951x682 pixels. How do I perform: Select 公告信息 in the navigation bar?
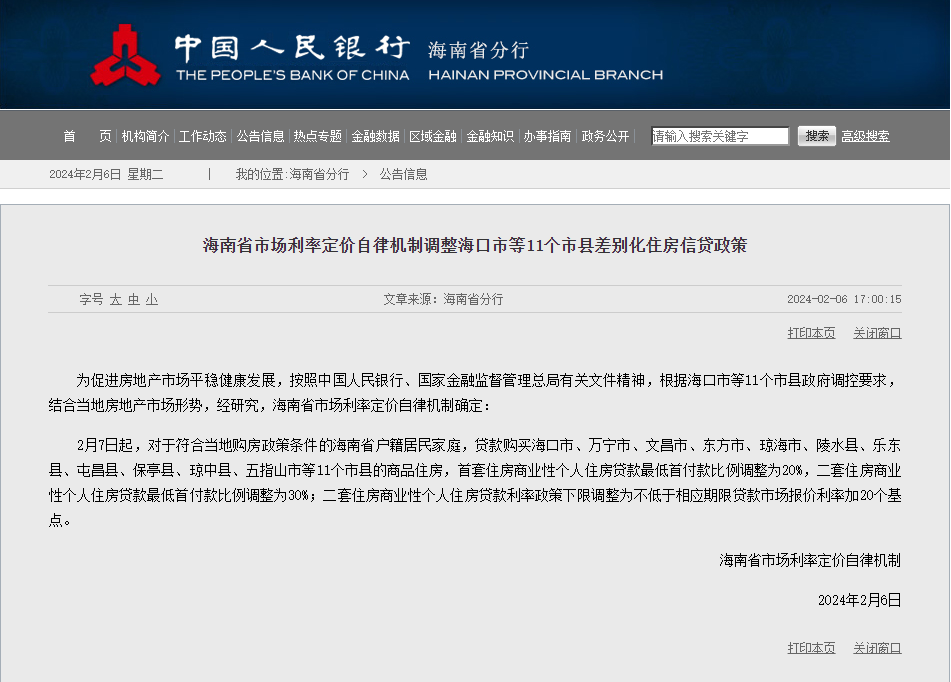(x=260, y=136)
